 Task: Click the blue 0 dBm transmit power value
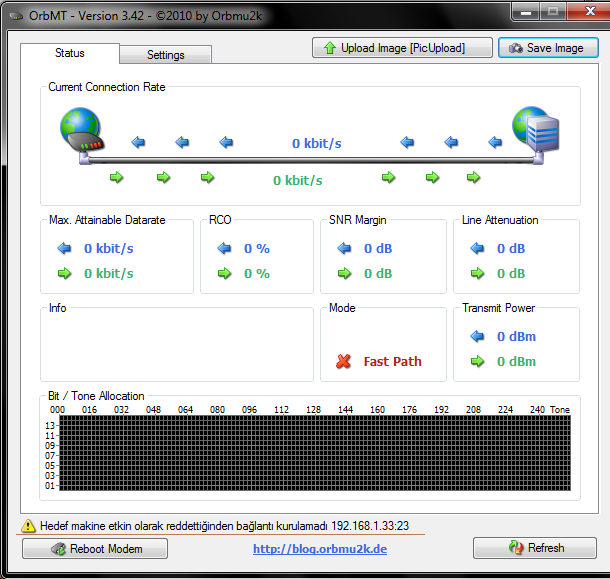tap(516, 336)
